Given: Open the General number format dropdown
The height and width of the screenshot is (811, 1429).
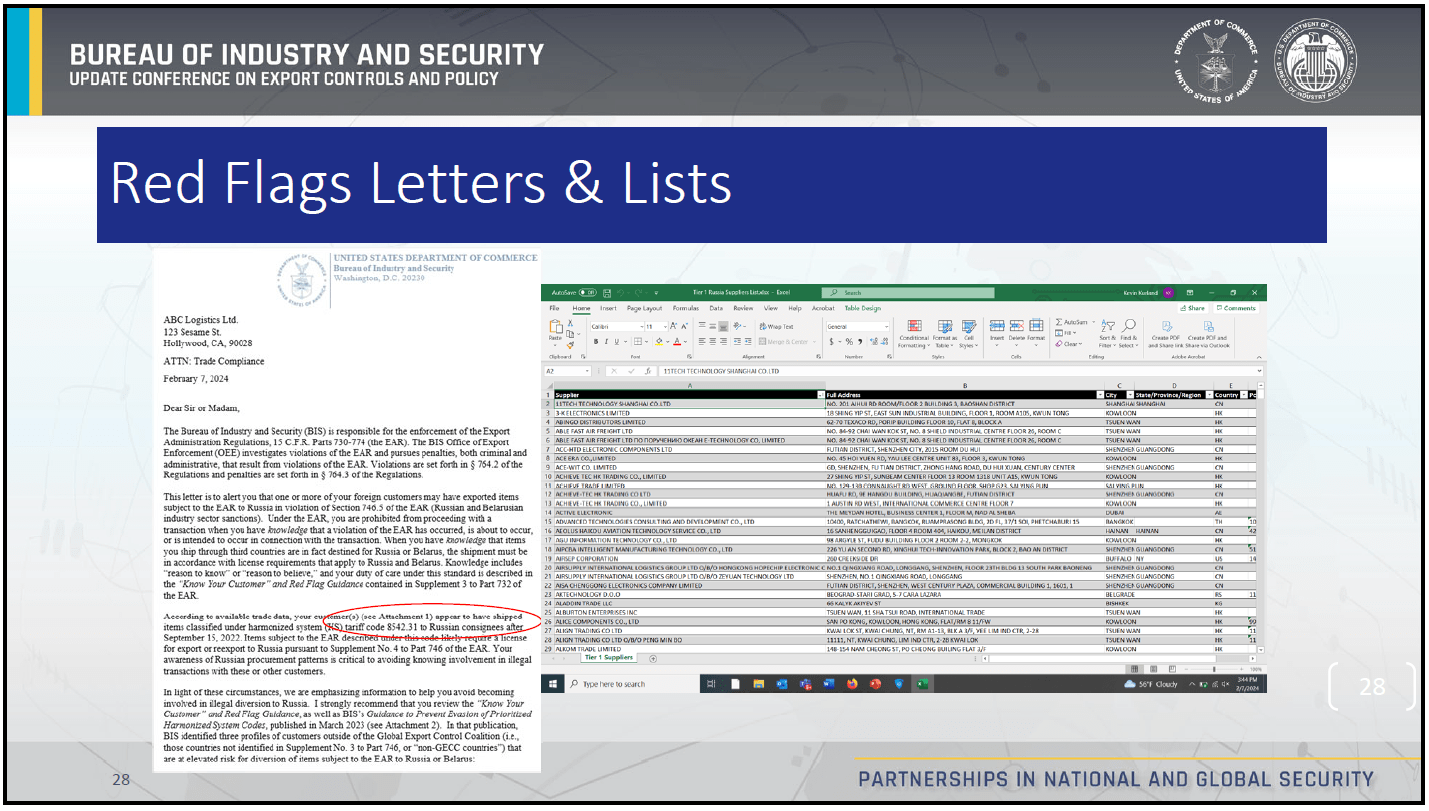Looking at the screenshot, I should point(887,326).
